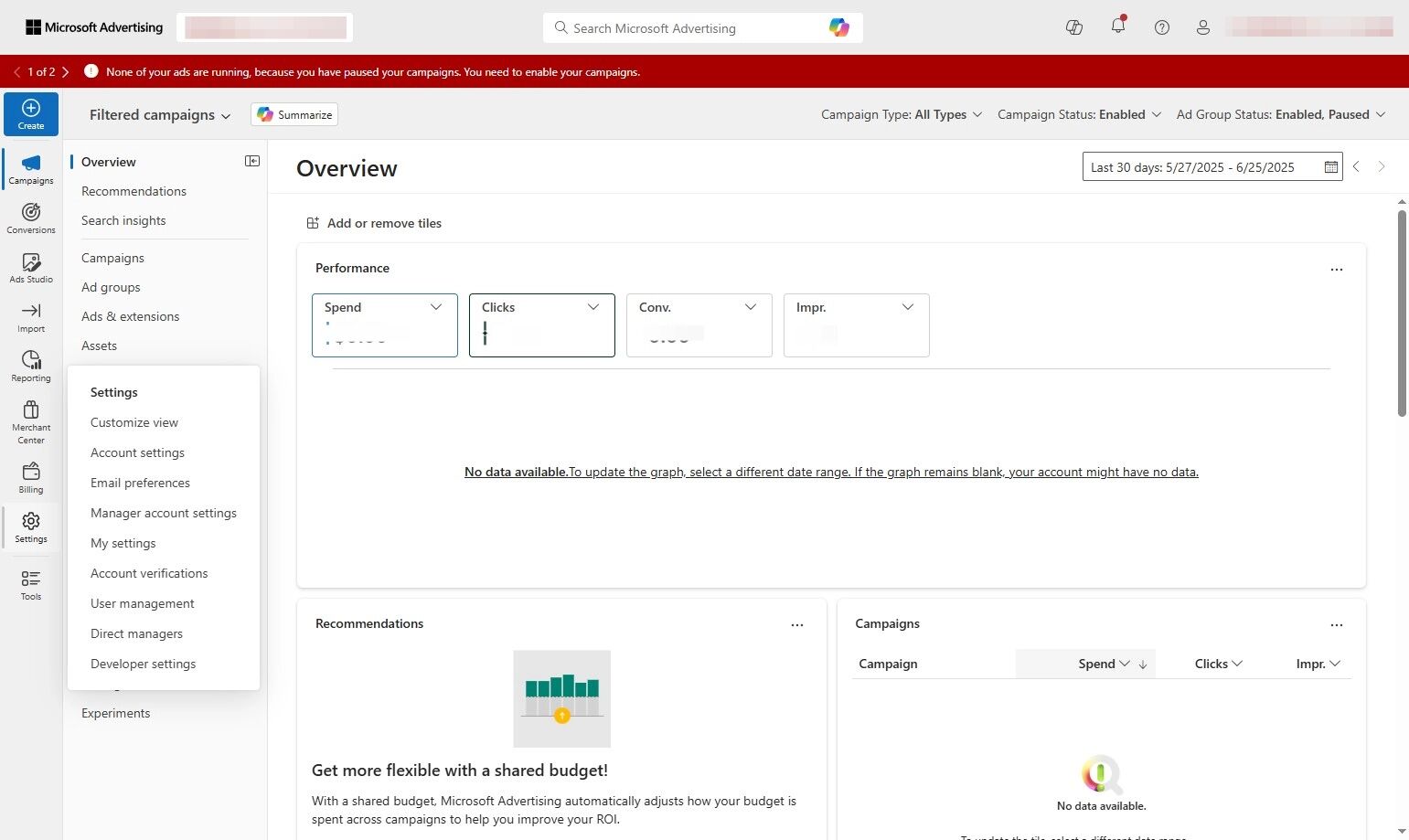The width and height of the screenshot is (1409, 840).
Task: Open the notifications bell
Action: 1118,27
